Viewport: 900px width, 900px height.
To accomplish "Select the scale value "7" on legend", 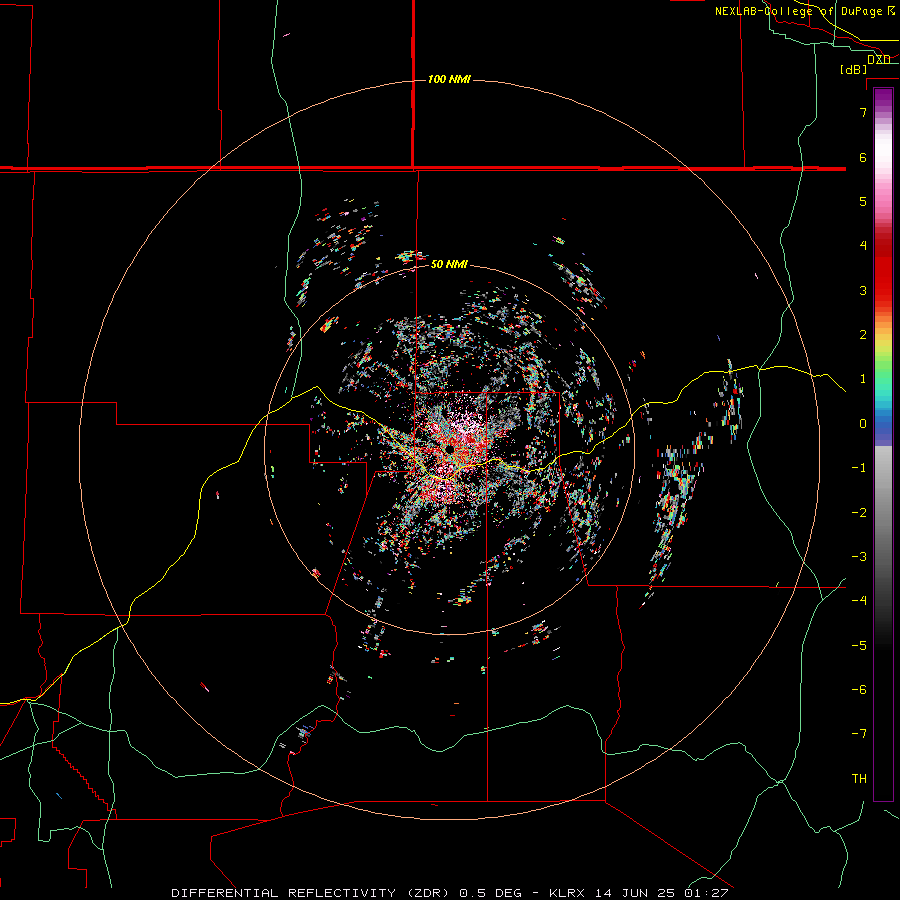I will (x=863, y=112).
